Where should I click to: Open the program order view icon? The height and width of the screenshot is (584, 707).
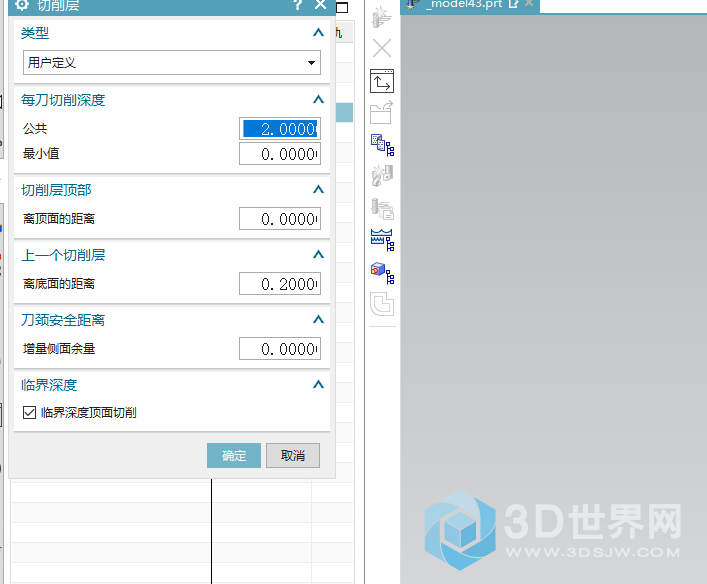382,145
